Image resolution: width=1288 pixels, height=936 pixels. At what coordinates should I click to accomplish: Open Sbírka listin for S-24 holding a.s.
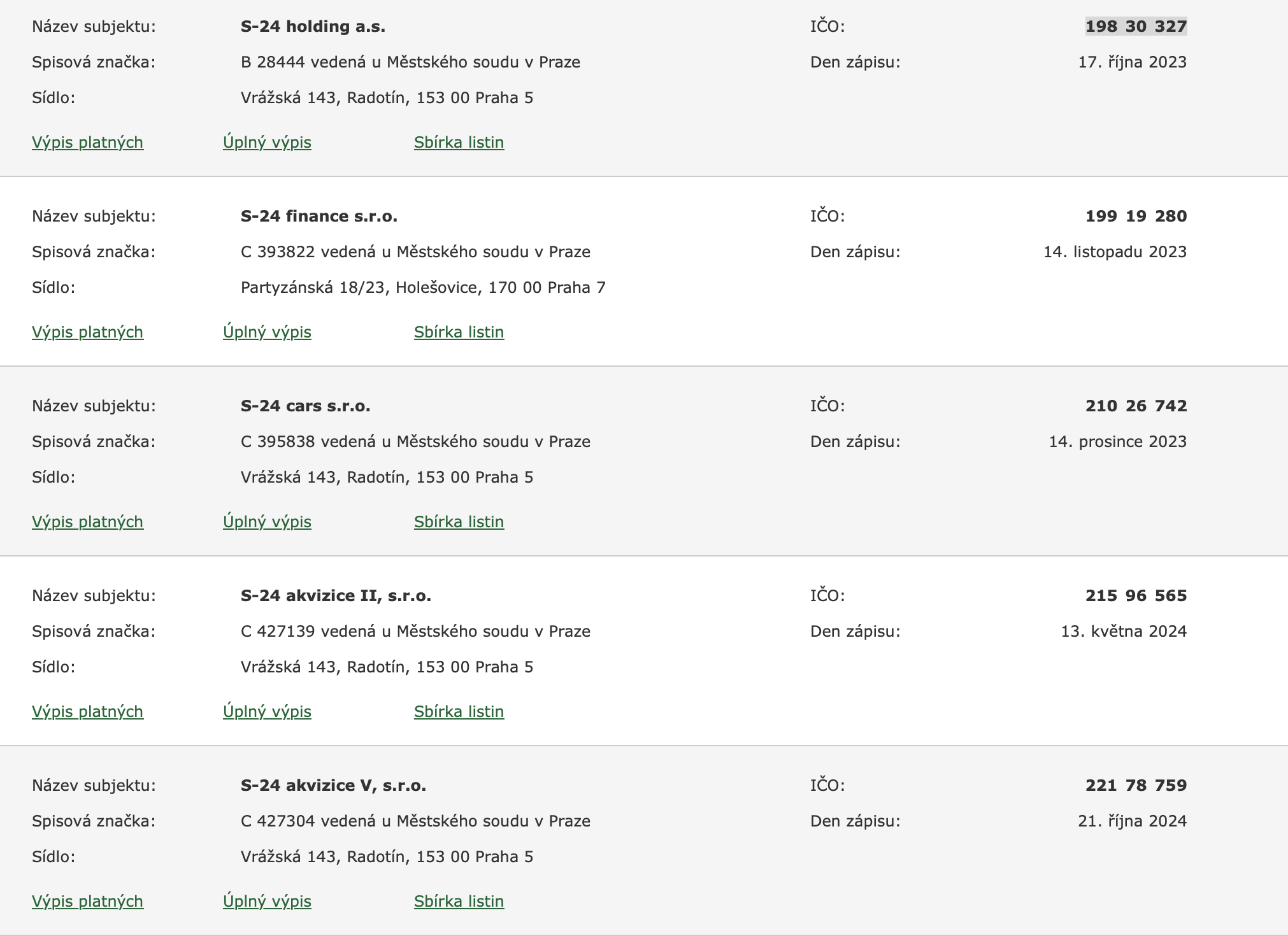pyautogui.click(x=459, y=142)
